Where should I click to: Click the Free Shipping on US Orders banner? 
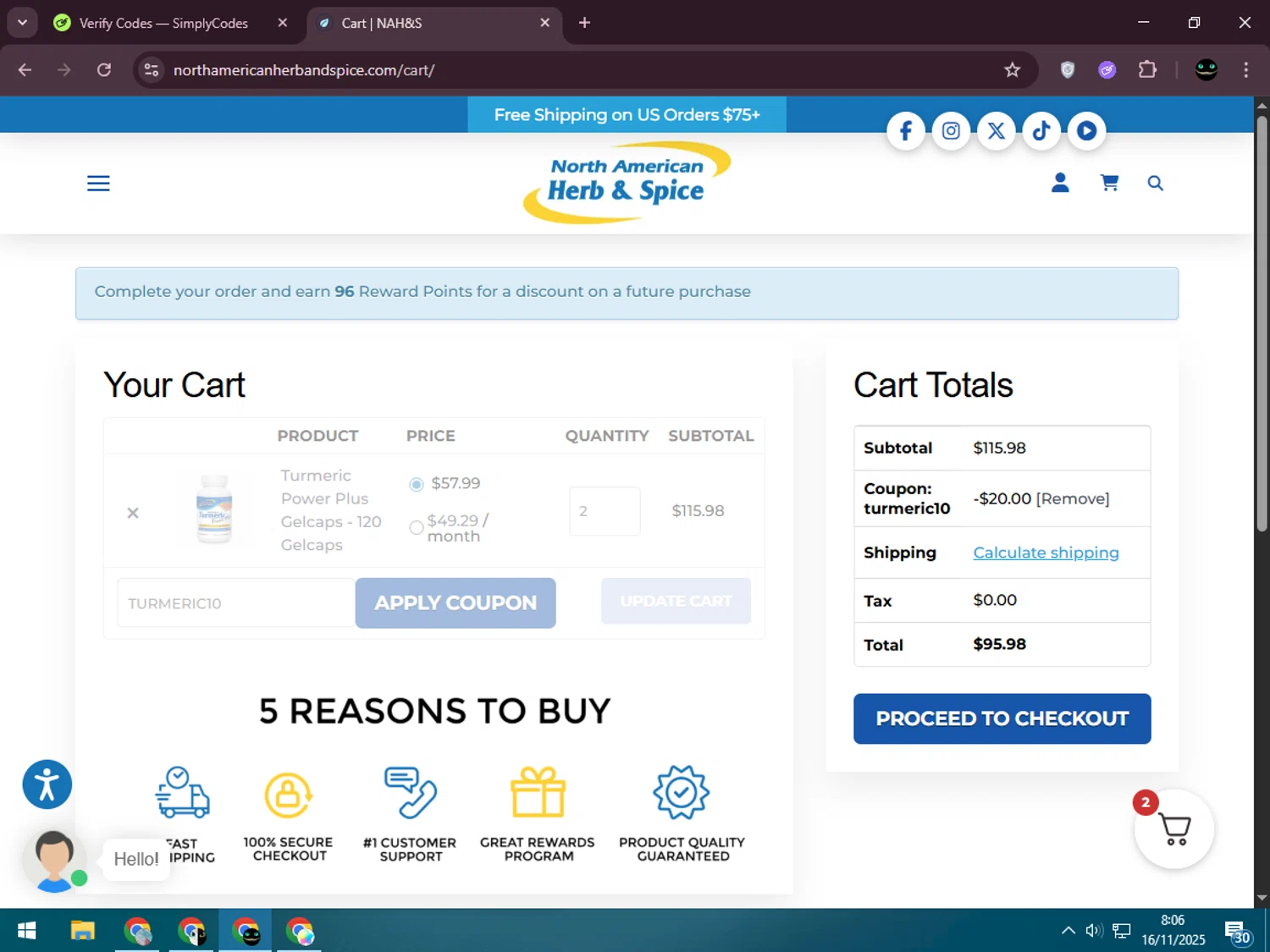click(x=627, y=115)
